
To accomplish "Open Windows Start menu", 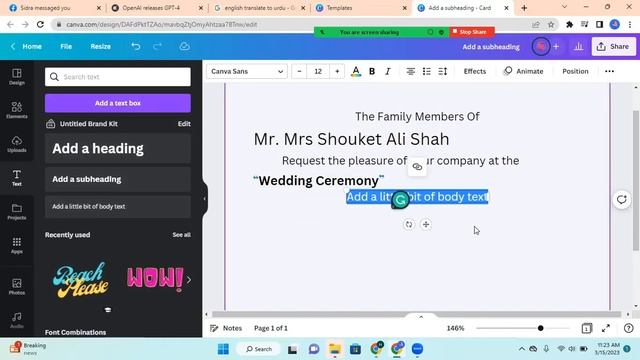I will (223, 349).
